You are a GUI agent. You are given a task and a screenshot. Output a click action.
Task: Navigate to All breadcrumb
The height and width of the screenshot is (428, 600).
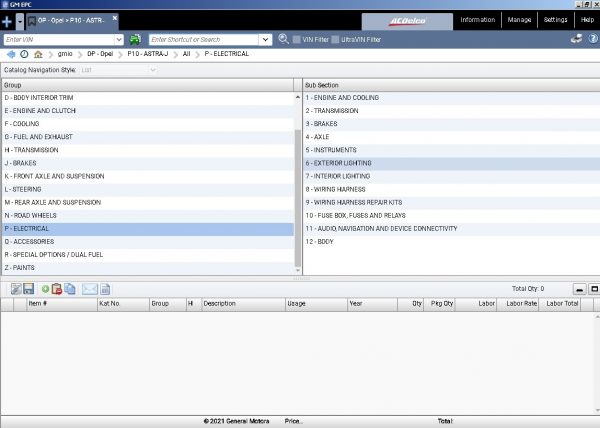pyautogui.click(x=186, y=54)
